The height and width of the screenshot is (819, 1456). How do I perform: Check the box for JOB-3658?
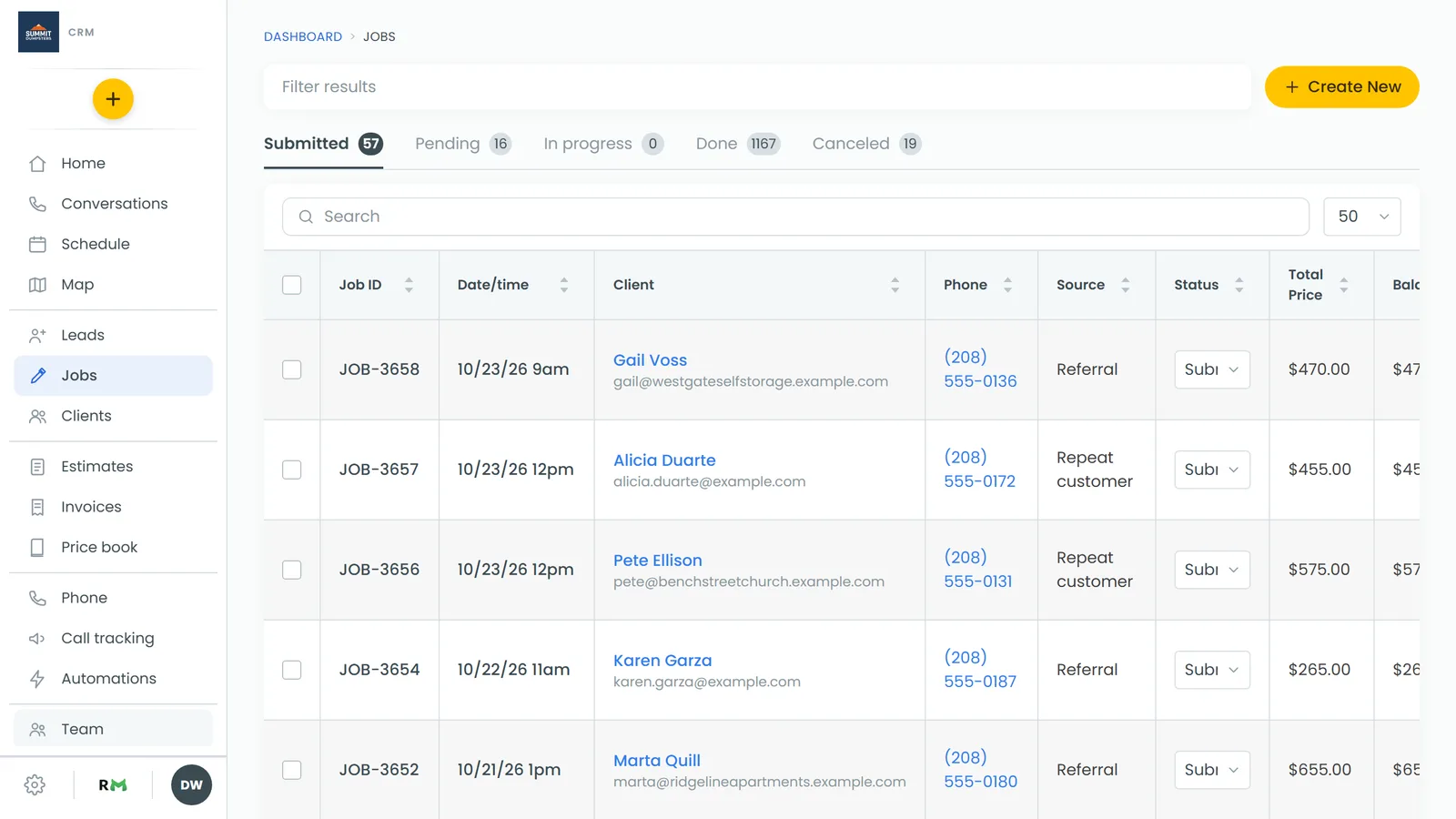point(291,369)
